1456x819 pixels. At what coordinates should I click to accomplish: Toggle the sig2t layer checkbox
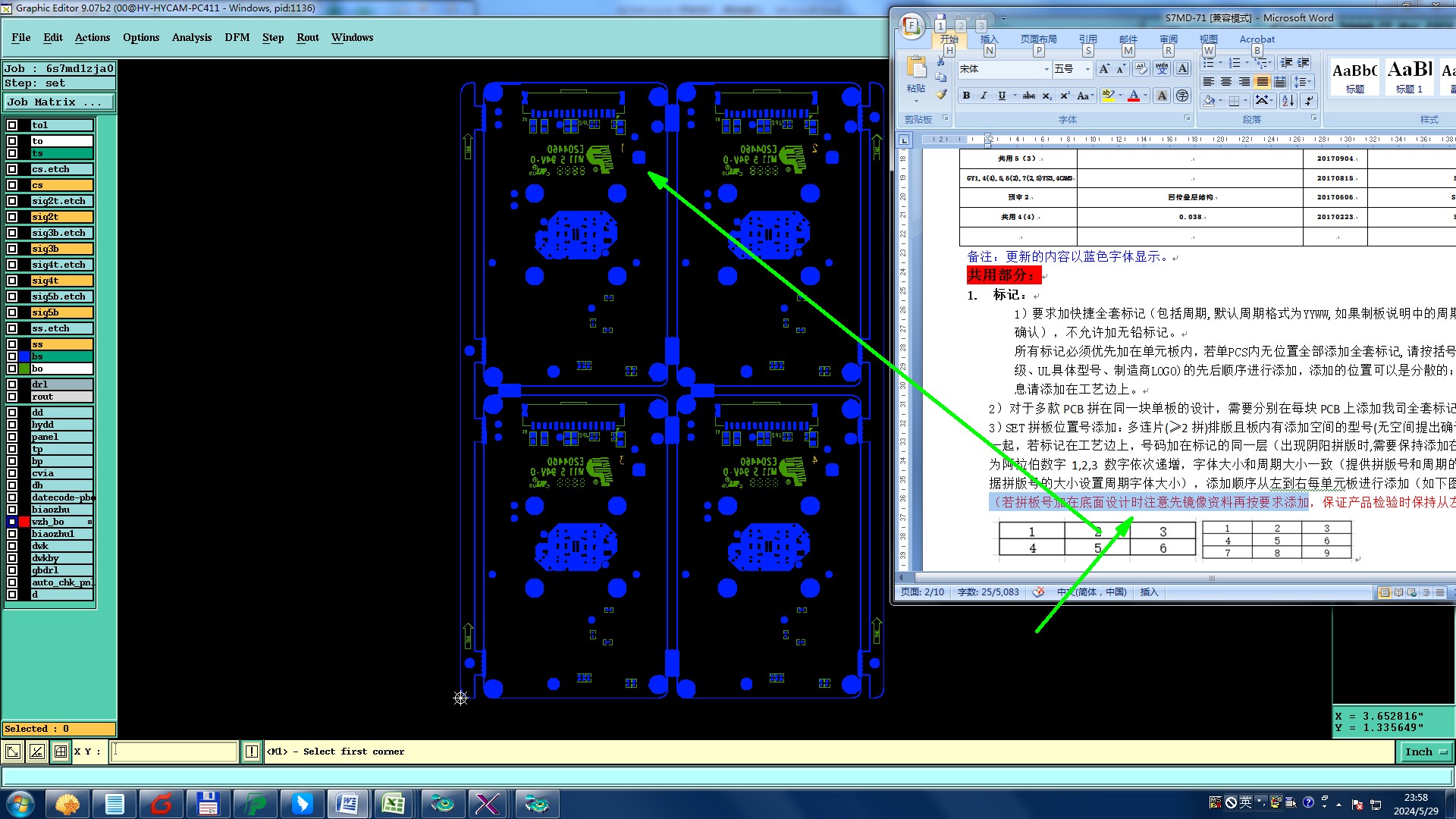[x=12, y=217]
